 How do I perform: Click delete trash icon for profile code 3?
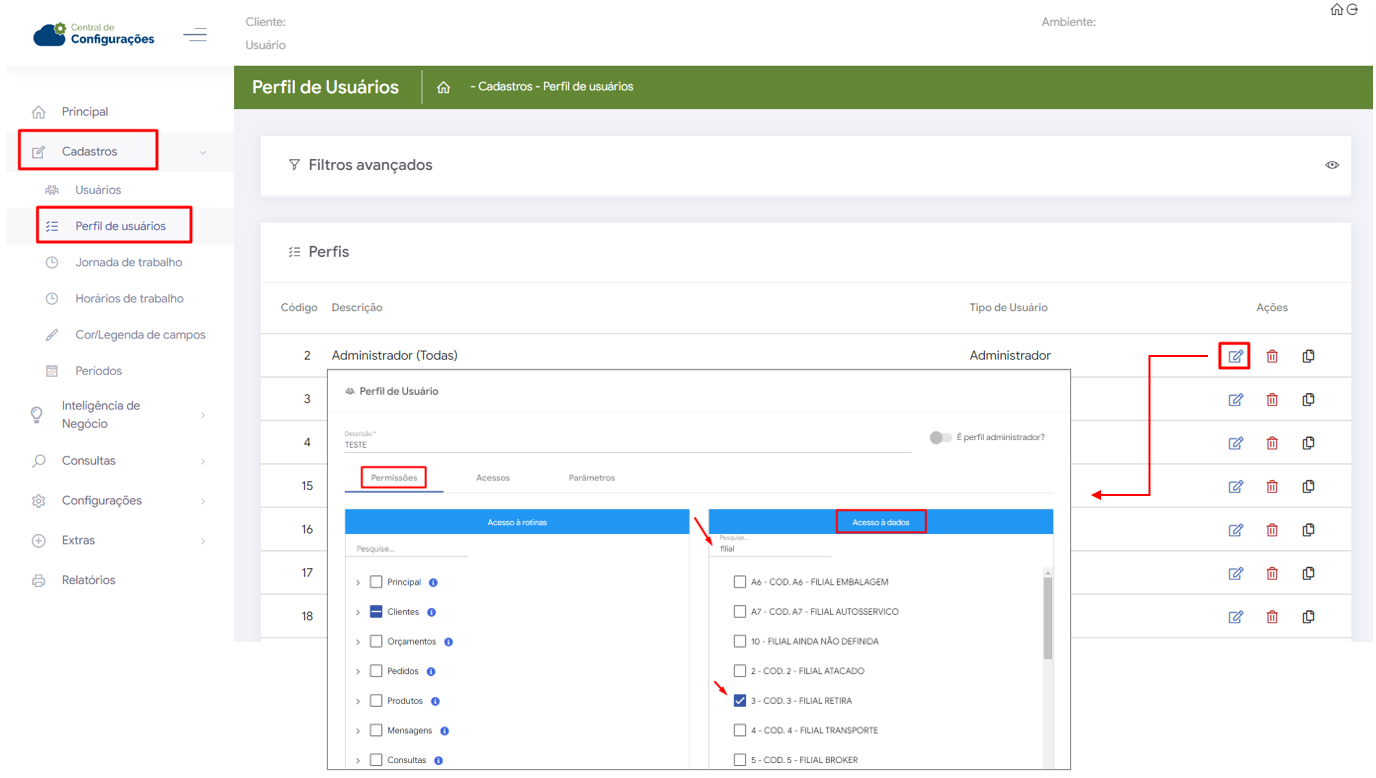1272,400
